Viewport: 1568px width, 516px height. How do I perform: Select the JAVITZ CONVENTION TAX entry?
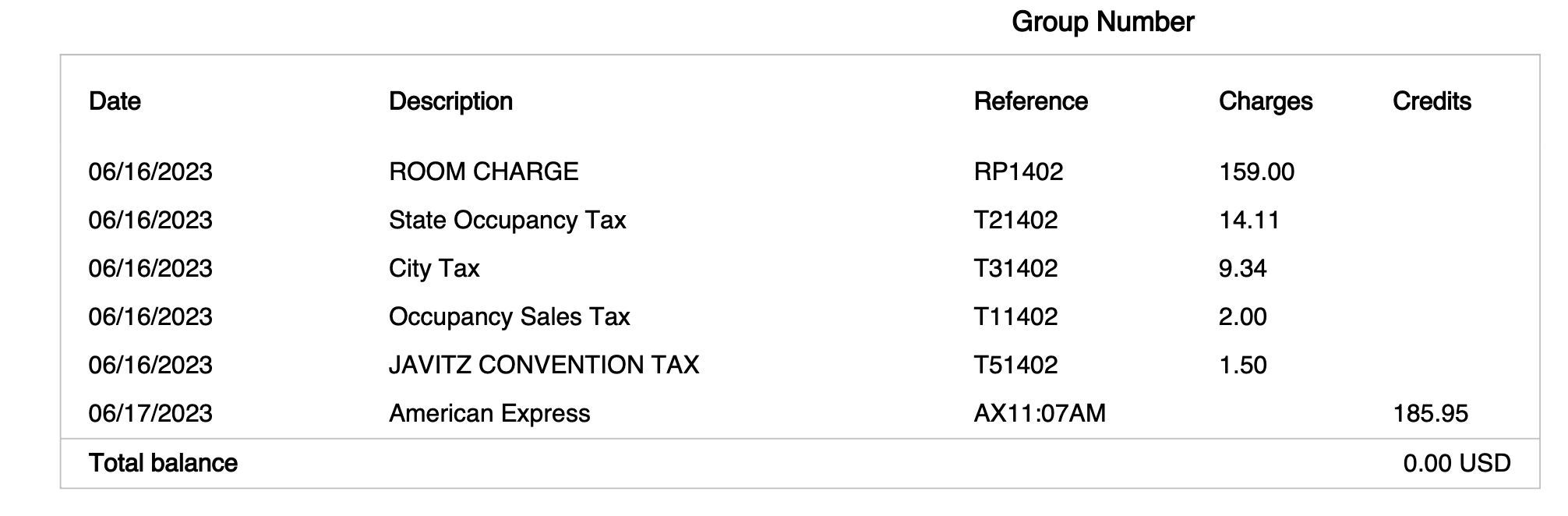click(544, 365)
